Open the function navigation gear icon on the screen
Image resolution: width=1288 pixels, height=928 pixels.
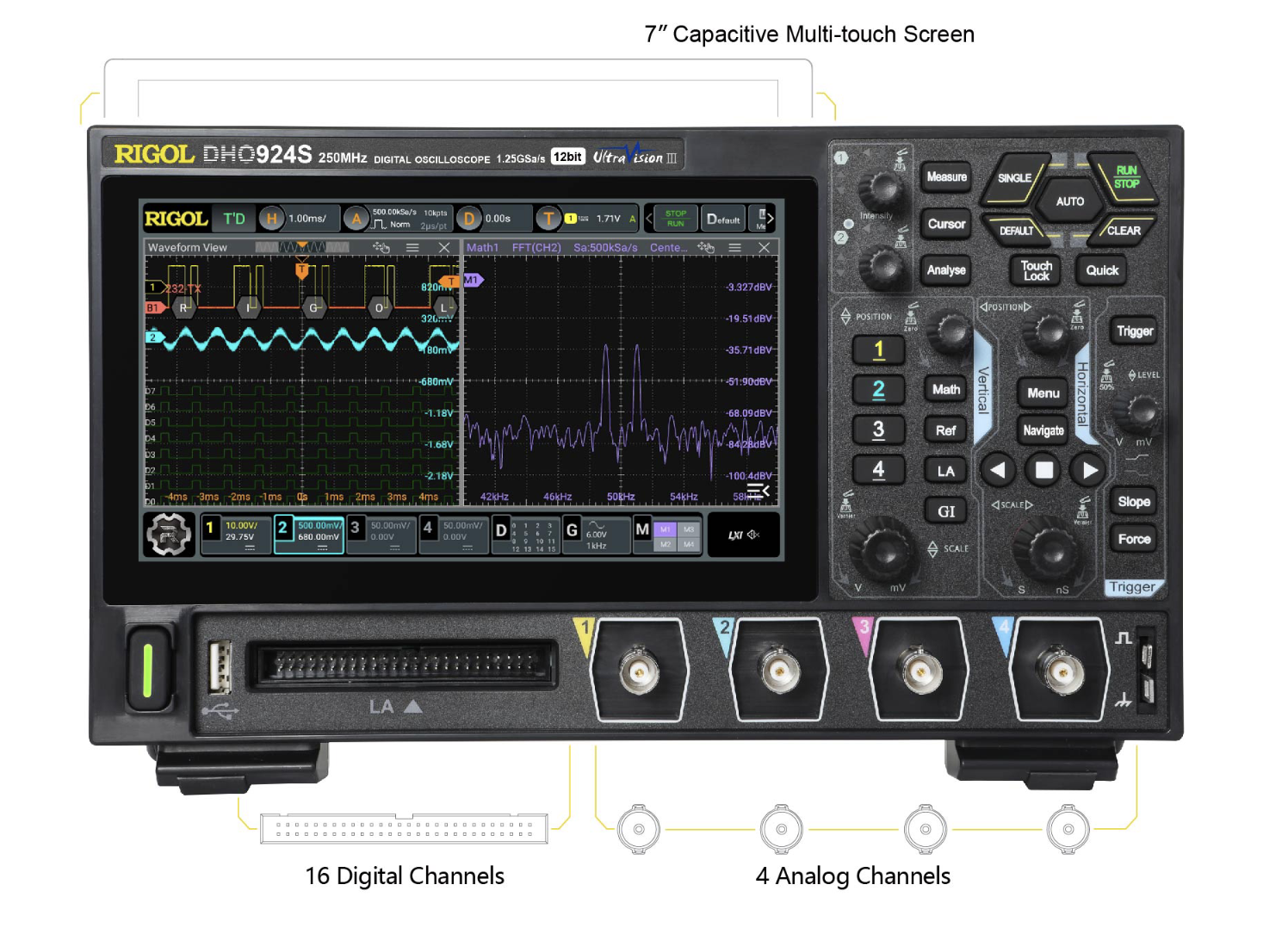[169, 535]
